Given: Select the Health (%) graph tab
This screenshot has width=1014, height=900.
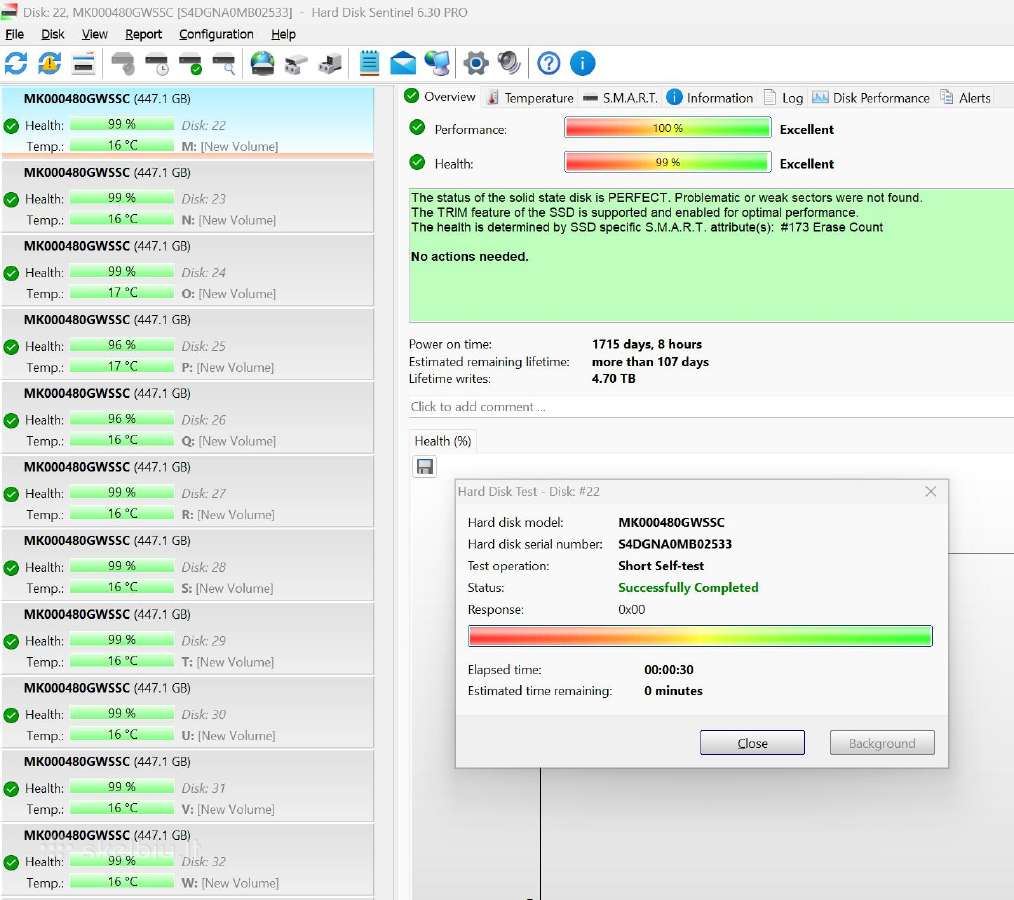Looking at the screenshot, I should (x=443, y=441).
